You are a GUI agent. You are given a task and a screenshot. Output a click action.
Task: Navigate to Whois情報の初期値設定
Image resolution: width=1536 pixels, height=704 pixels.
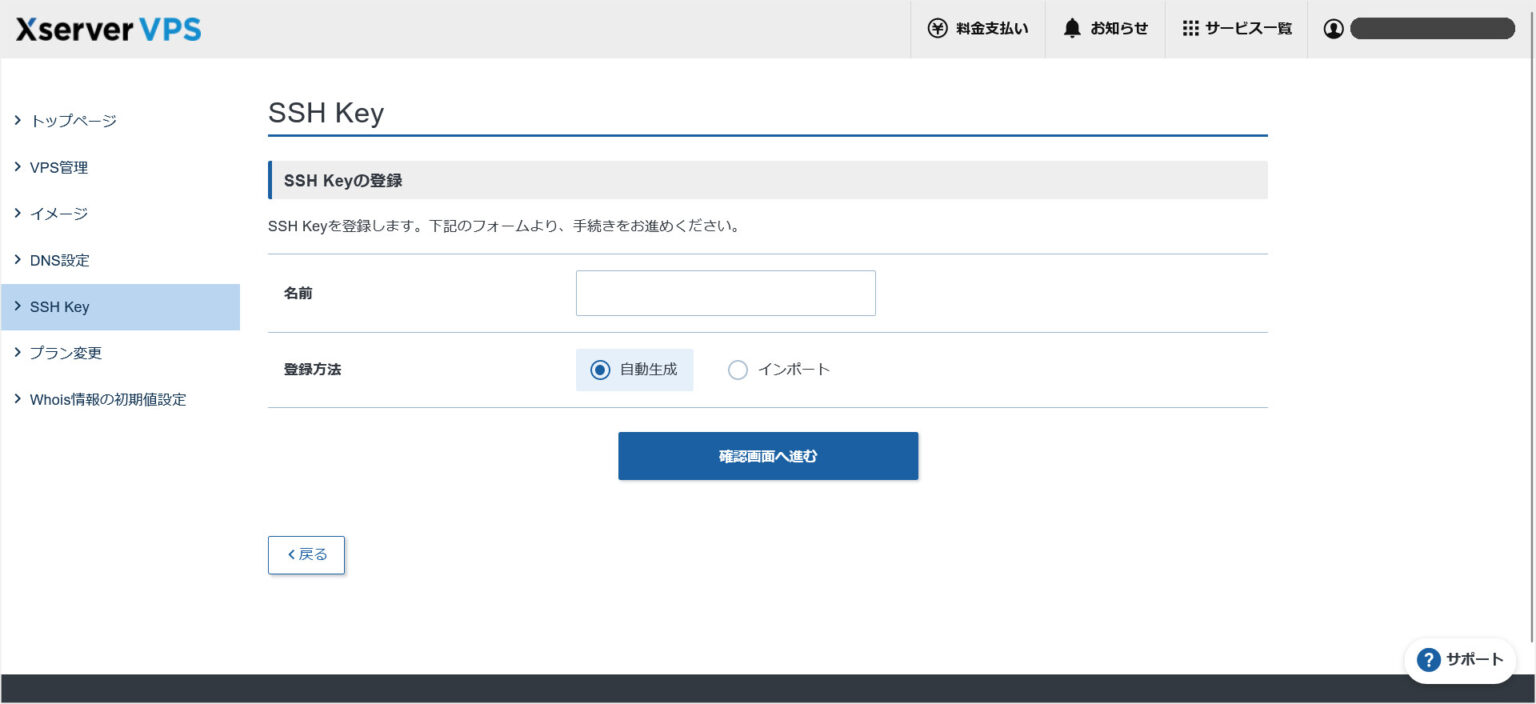click(110, 399)
